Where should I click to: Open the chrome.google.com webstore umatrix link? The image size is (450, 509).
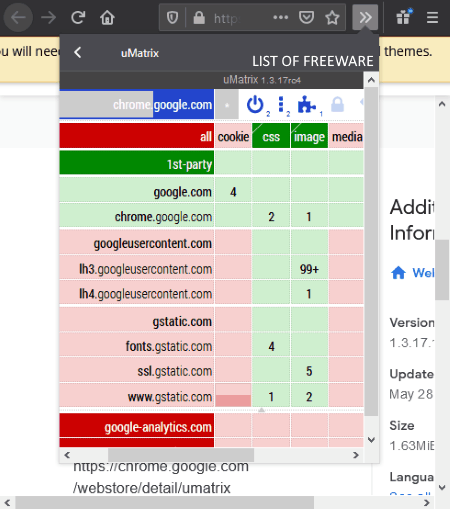161,477
